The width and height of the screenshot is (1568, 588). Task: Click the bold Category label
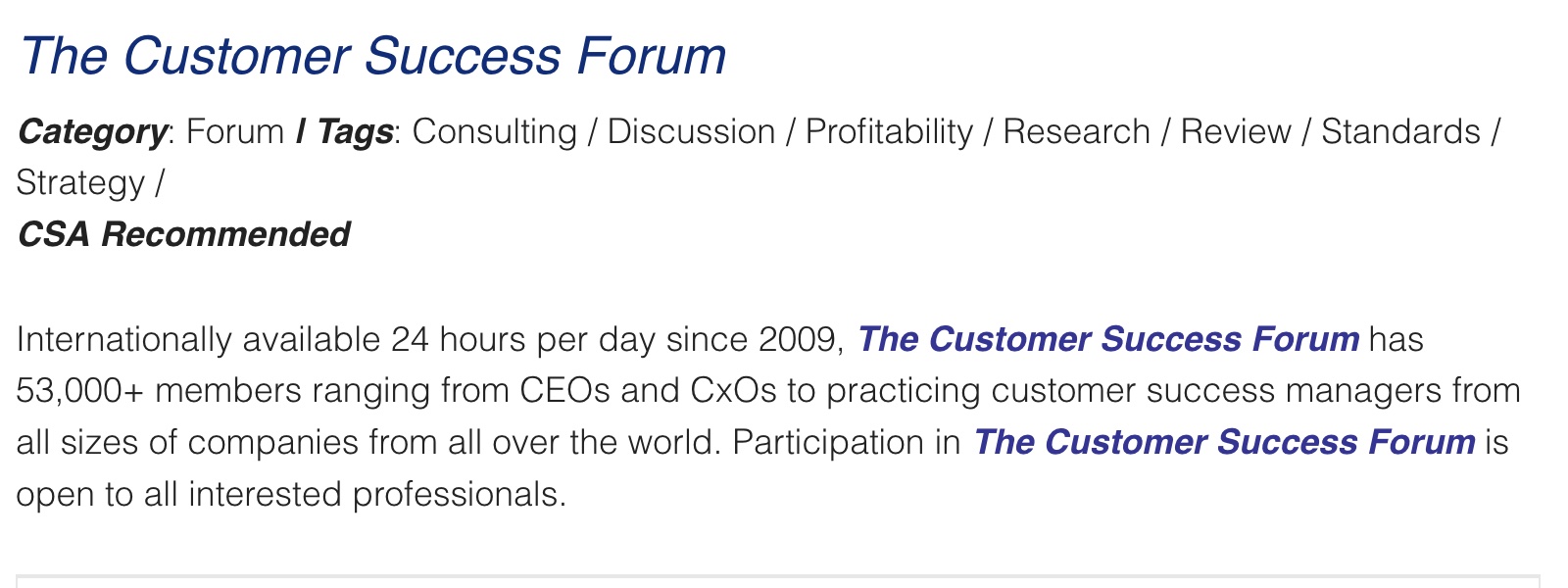tap(92, 131)
